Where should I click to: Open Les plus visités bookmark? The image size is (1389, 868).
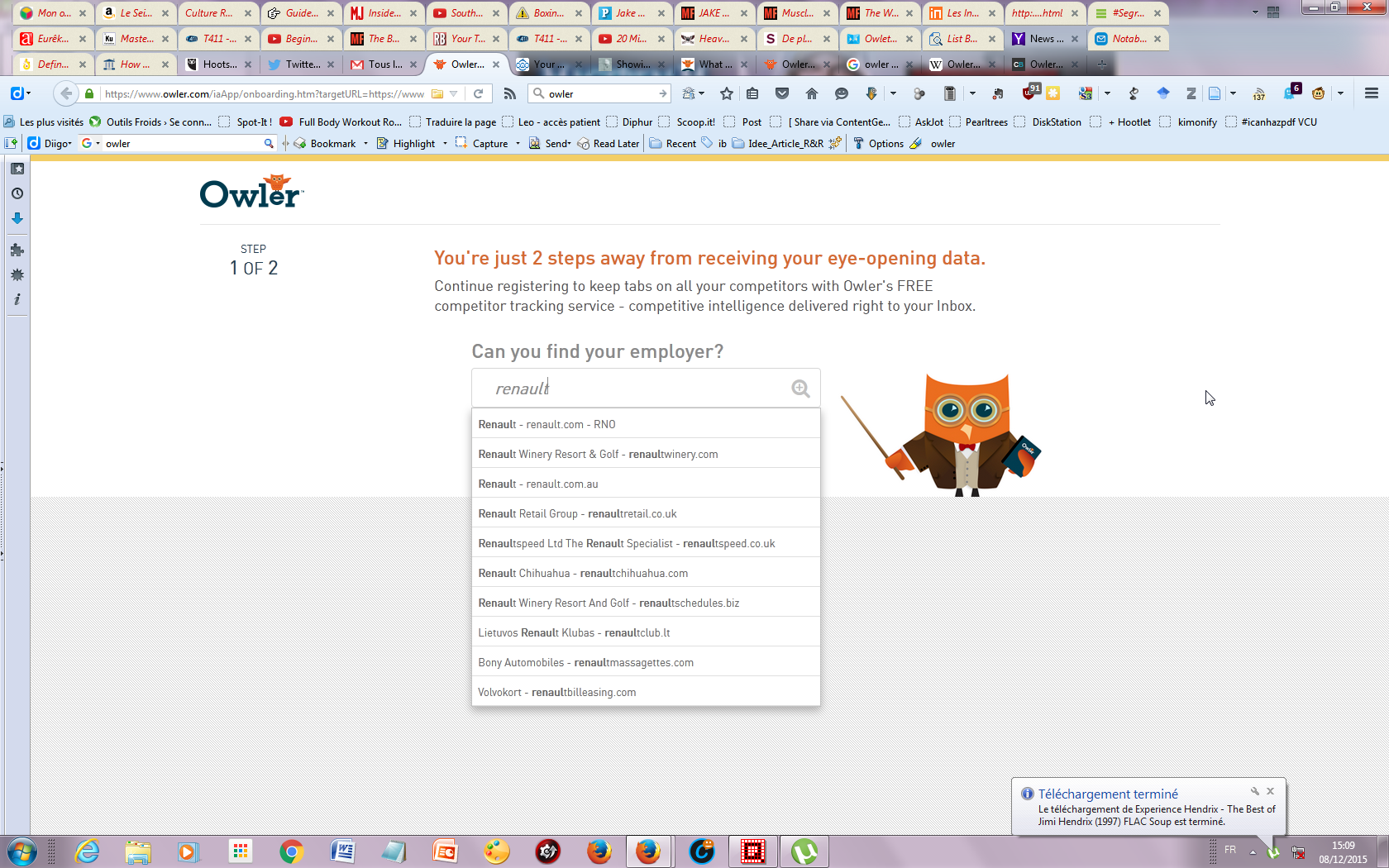click(43, 122)
